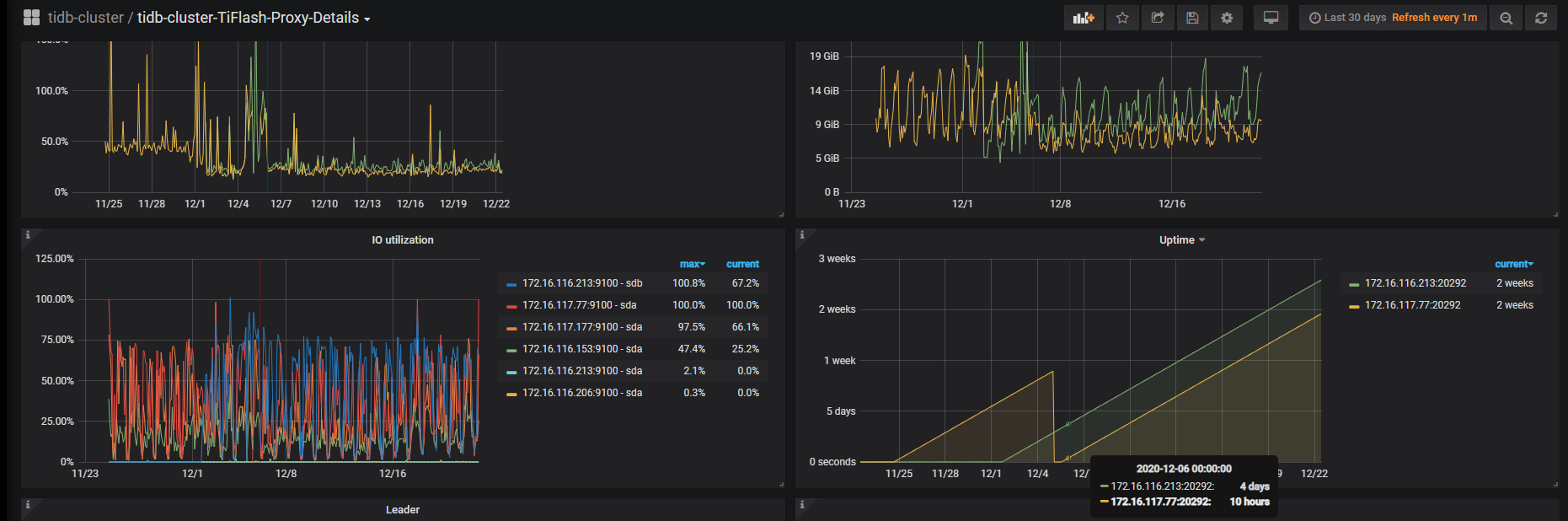1568x521 pixels.
Task: Open the Grafana home grid icon
Action: click(x=31, y=18)
